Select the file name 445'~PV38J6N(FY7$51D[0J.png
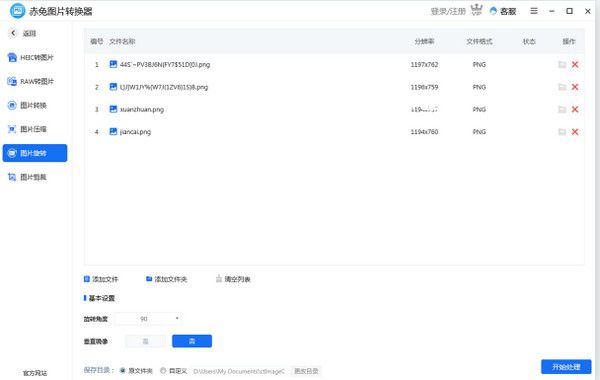Image resolution: width=600 pixels, height=380 pixels. click(x=165, y=65)
